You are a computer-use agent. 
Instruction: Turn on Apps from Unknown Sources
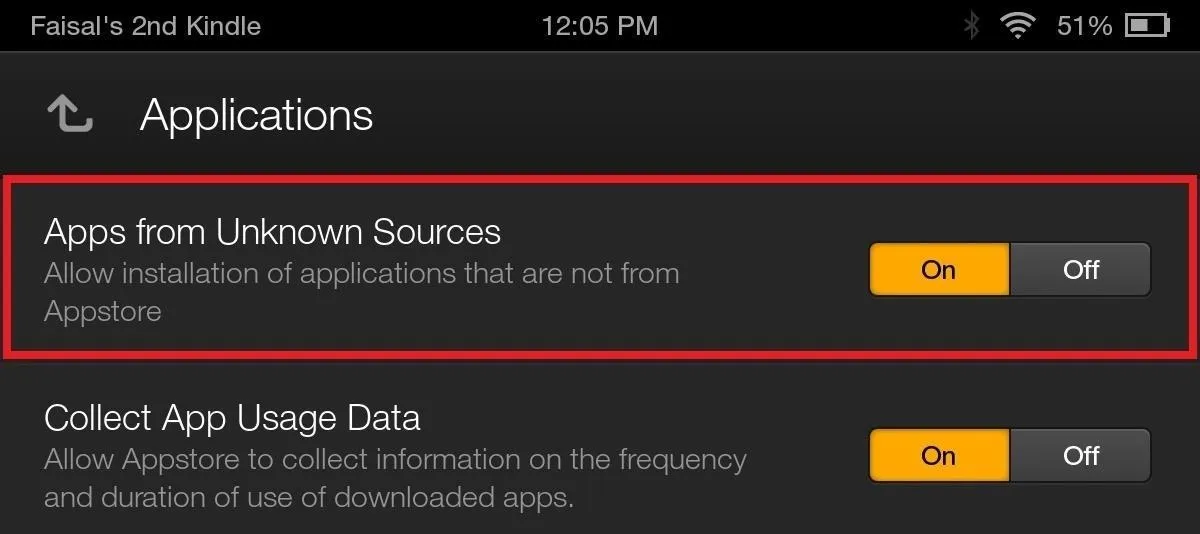pos(939,269)
